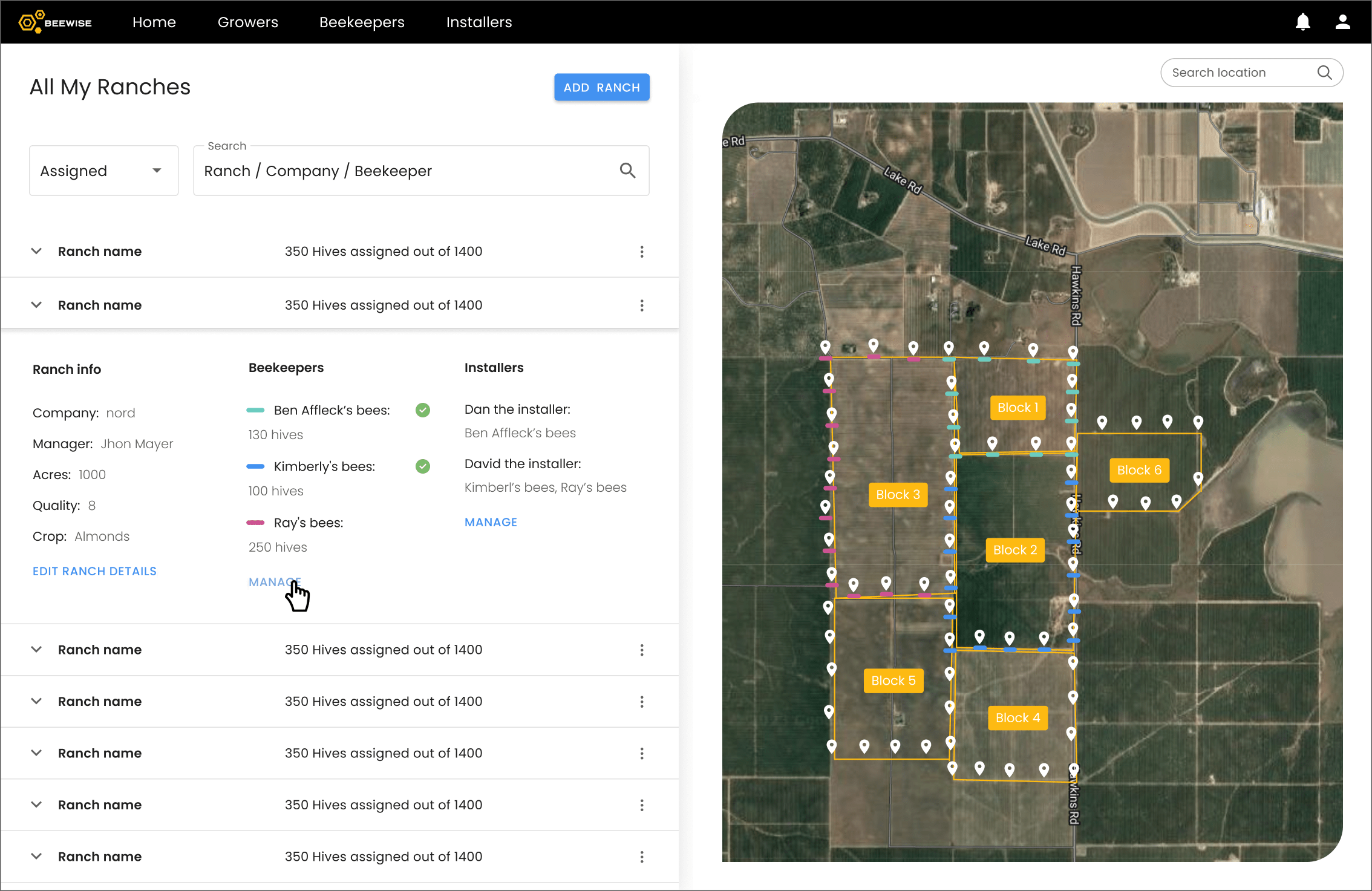
Task: Click the Search location magnifier icon
Action: [x=1324, y=73]
